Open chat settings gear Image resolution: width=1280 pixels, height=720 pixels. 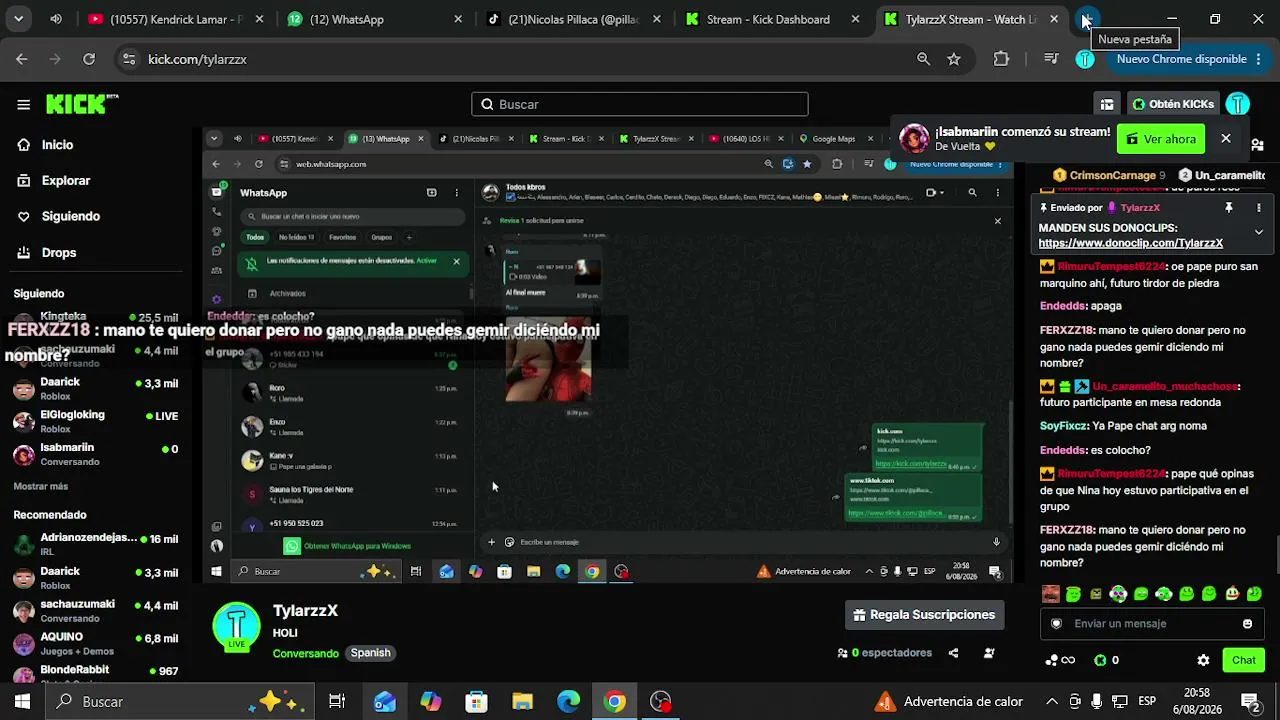(x=1203, y=660)
